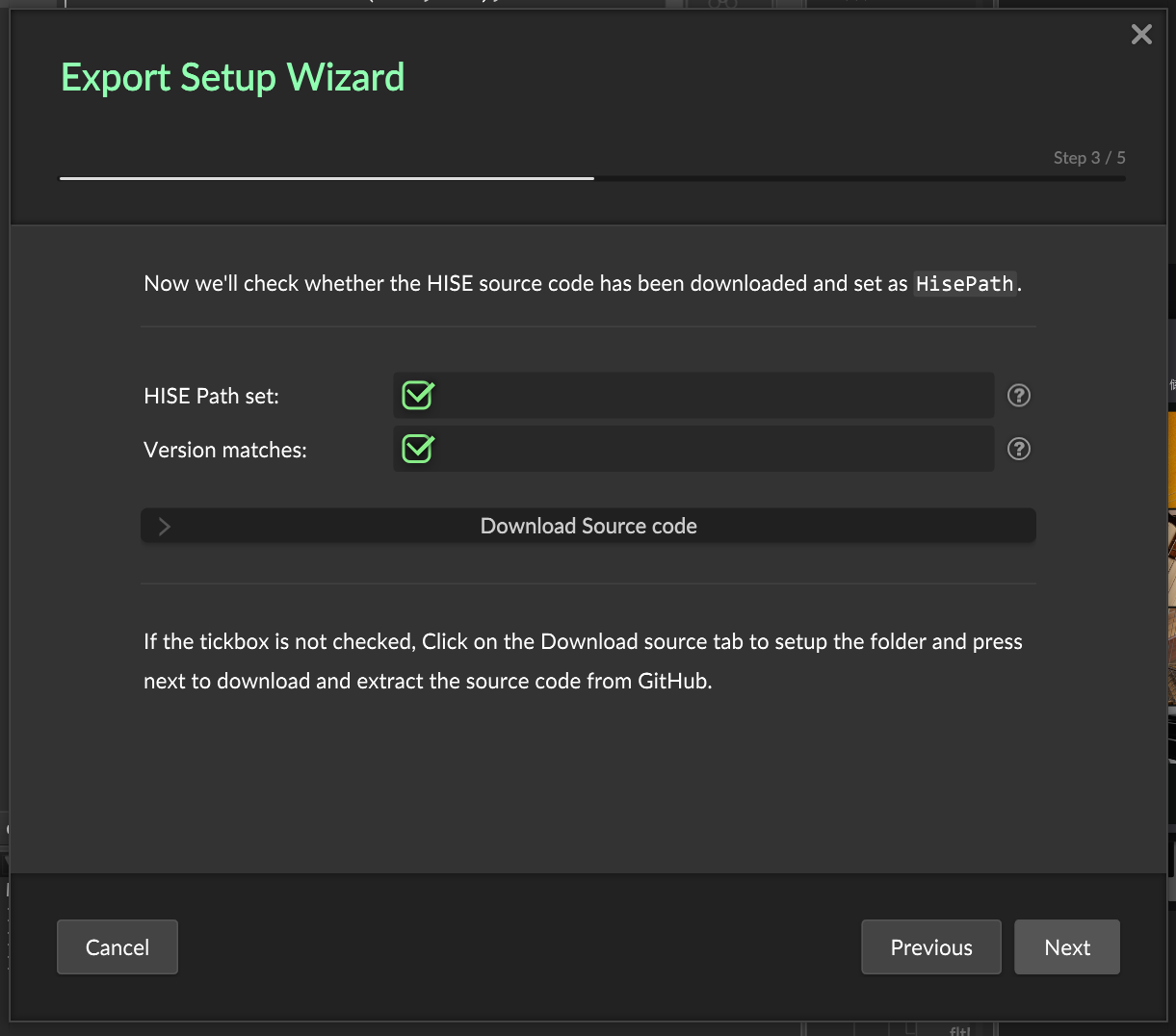The height and width of the screenshot is (1036, 1176).
Task: Toggle the HISE Path set checkbox
Action: click(x=418, y=396)
